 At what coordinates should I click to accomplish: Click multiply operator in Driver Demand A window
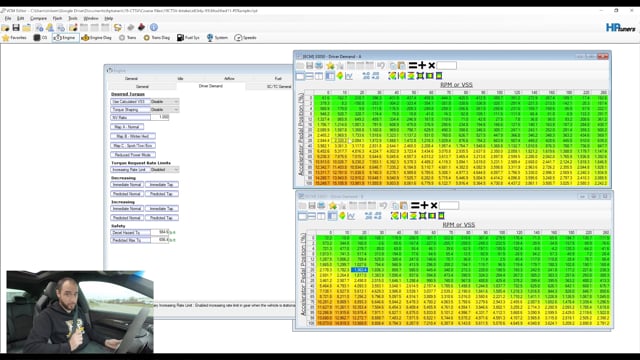(431, 65)
